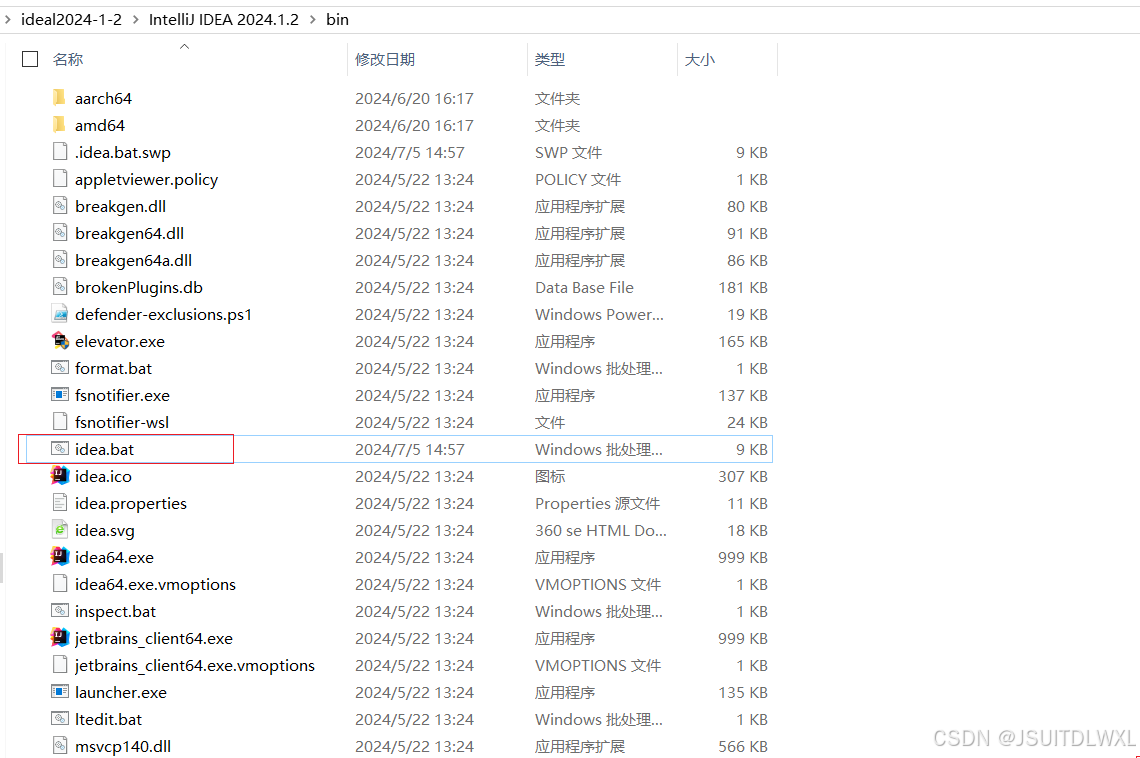Navigate to ideal2024-1-2 in the breadcrumb
Viewport: 1140px width, 758px height.
[71, 20]
